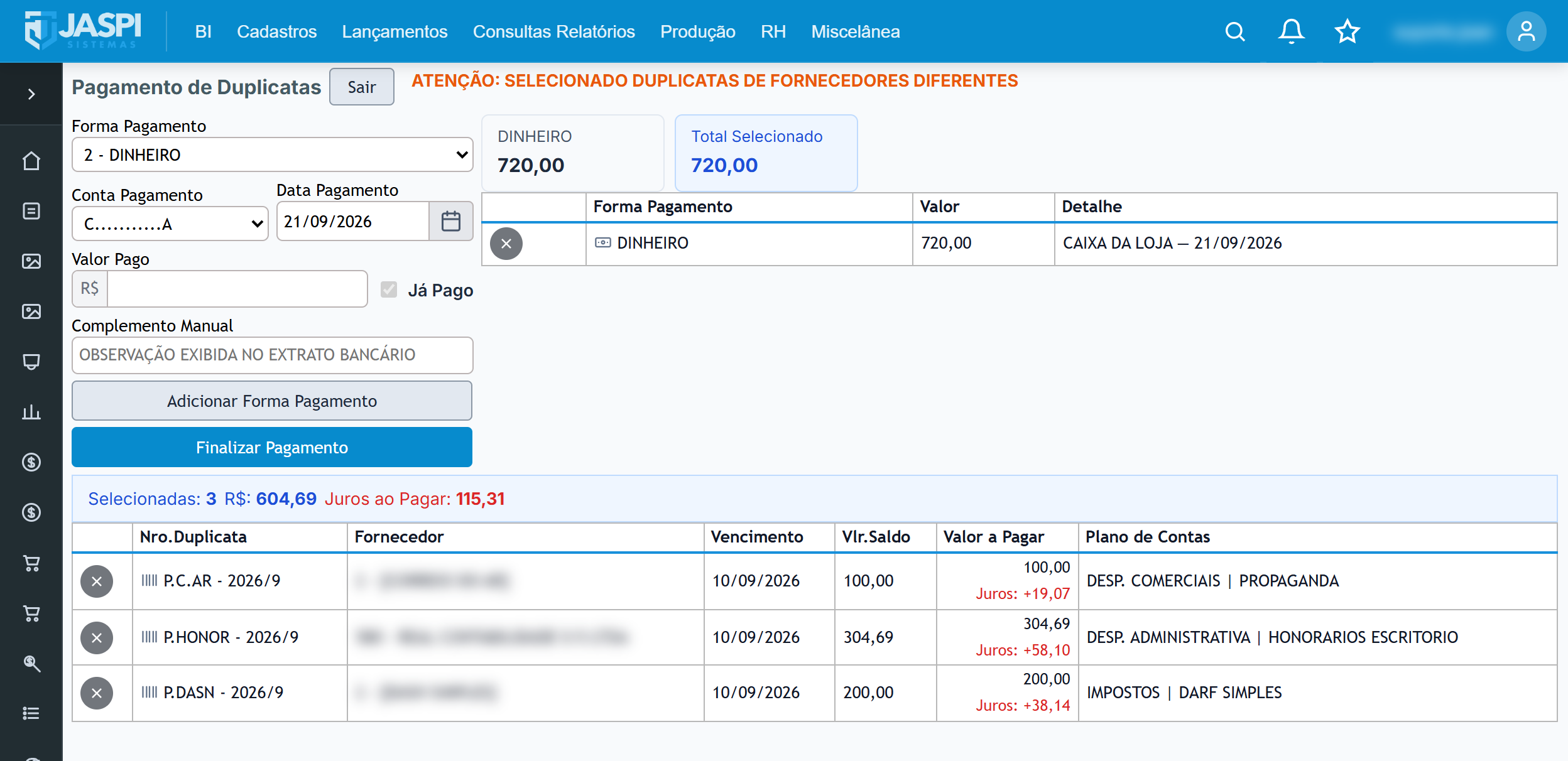Viewport: 1568px width, 761px height.
Task: Open the second shopping cart sidebar icon
Action: 31,613
